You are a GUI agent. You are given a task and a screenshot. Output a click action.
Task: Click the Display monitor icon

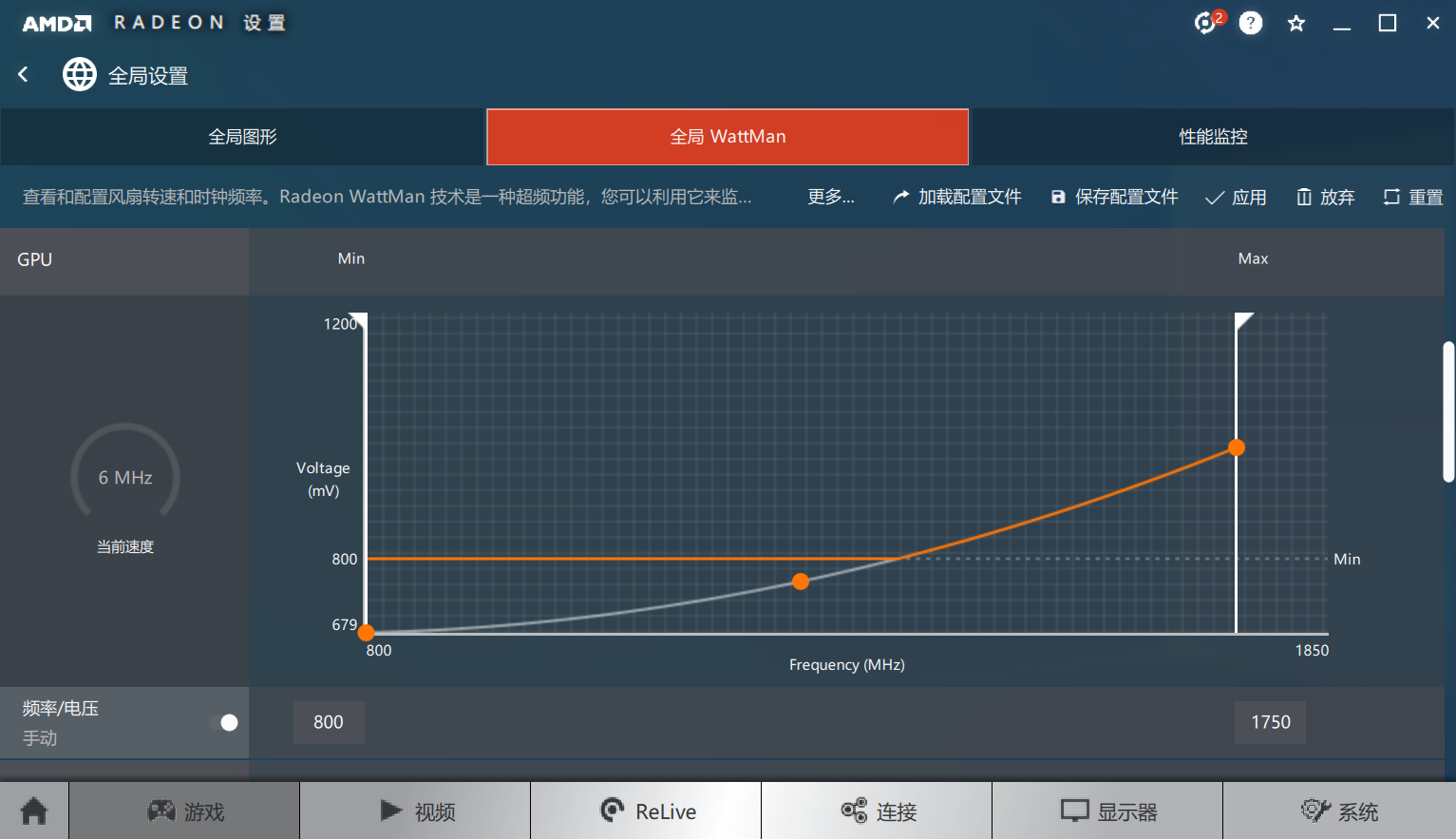click(x=1074, y=810)
